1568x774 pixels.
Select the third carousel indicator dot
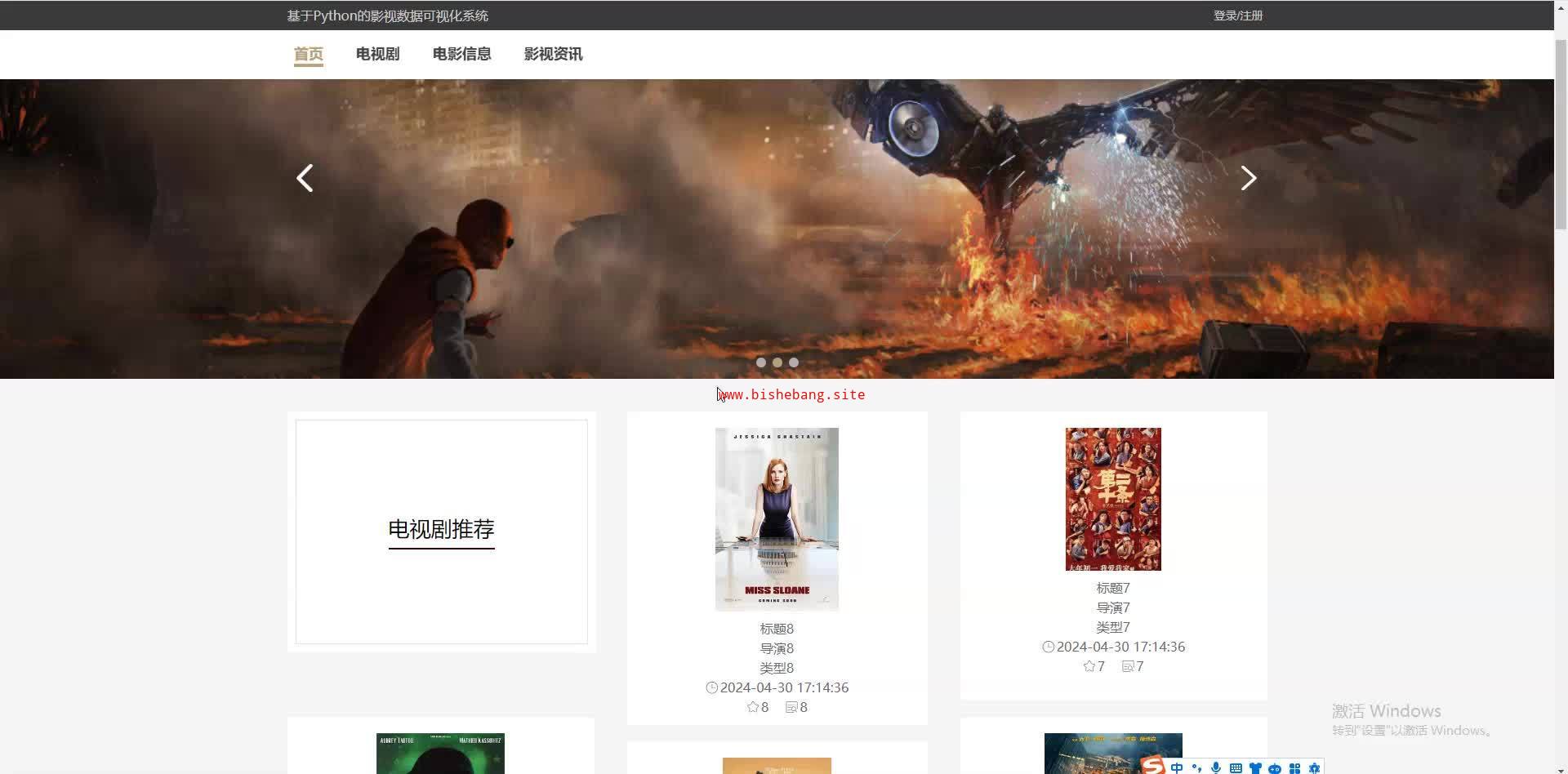click(794, 363)
